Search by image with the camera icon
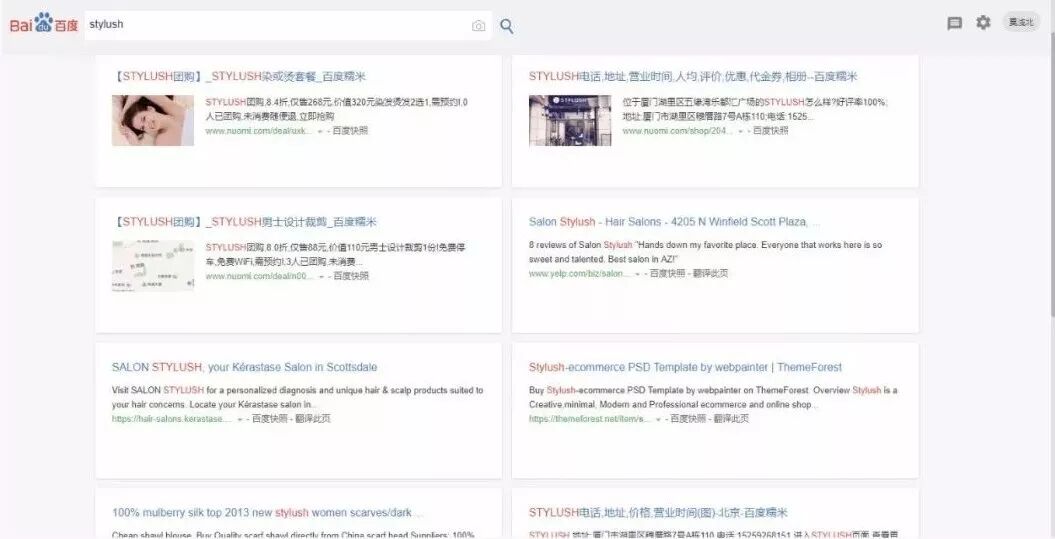1055x539 pixels. point(478,26)
